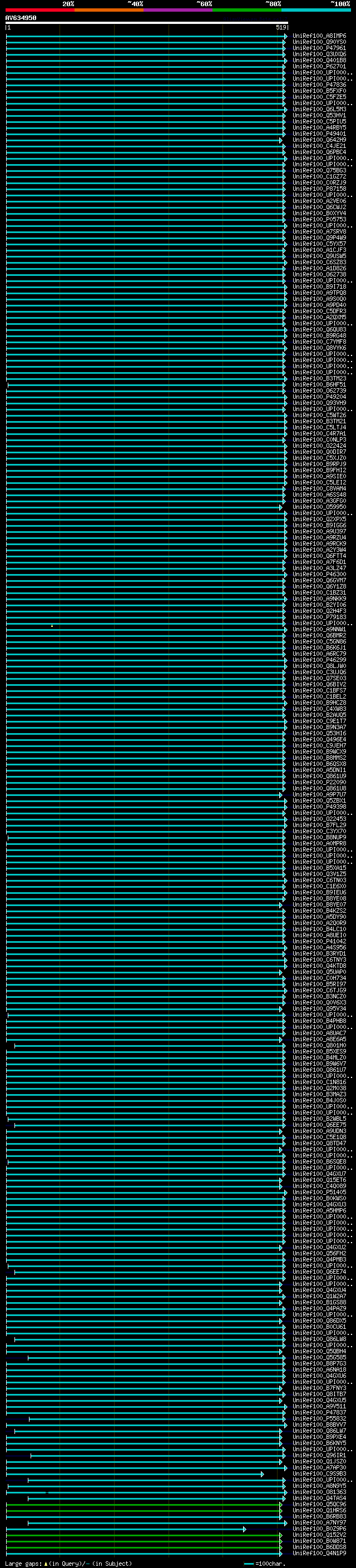Viewport: 356px width, 1568px height.
Task: Select hit UniRef100_Q642H9 label
Action: tap(319, 140)
